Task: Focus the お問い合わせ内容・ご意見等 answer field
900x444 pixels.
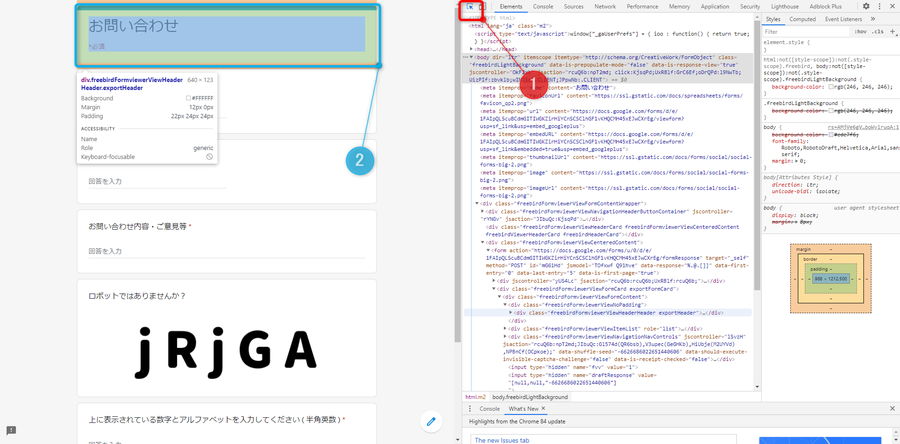Action: click(x=227, y=251)
